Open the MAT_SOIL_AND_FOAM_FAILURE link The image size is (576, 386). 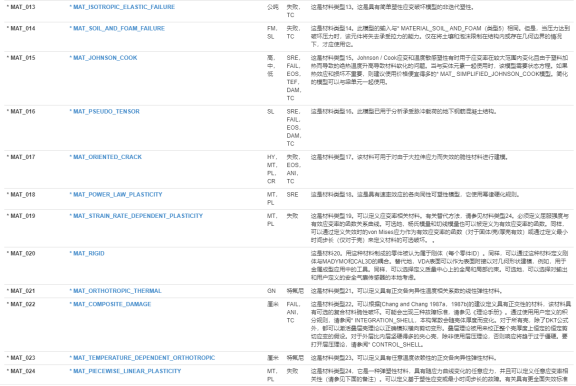117,28
